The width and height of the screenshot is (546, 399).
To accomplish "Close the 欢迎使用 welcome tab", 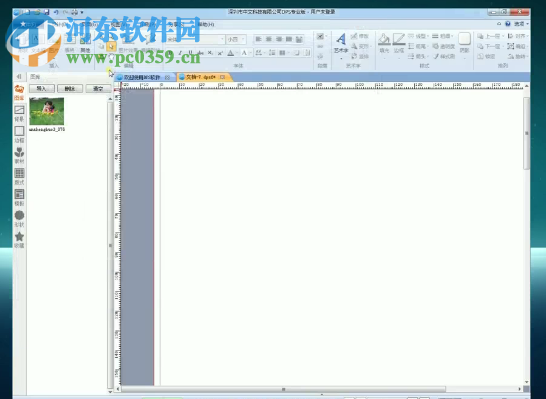I will coord(167,77).
